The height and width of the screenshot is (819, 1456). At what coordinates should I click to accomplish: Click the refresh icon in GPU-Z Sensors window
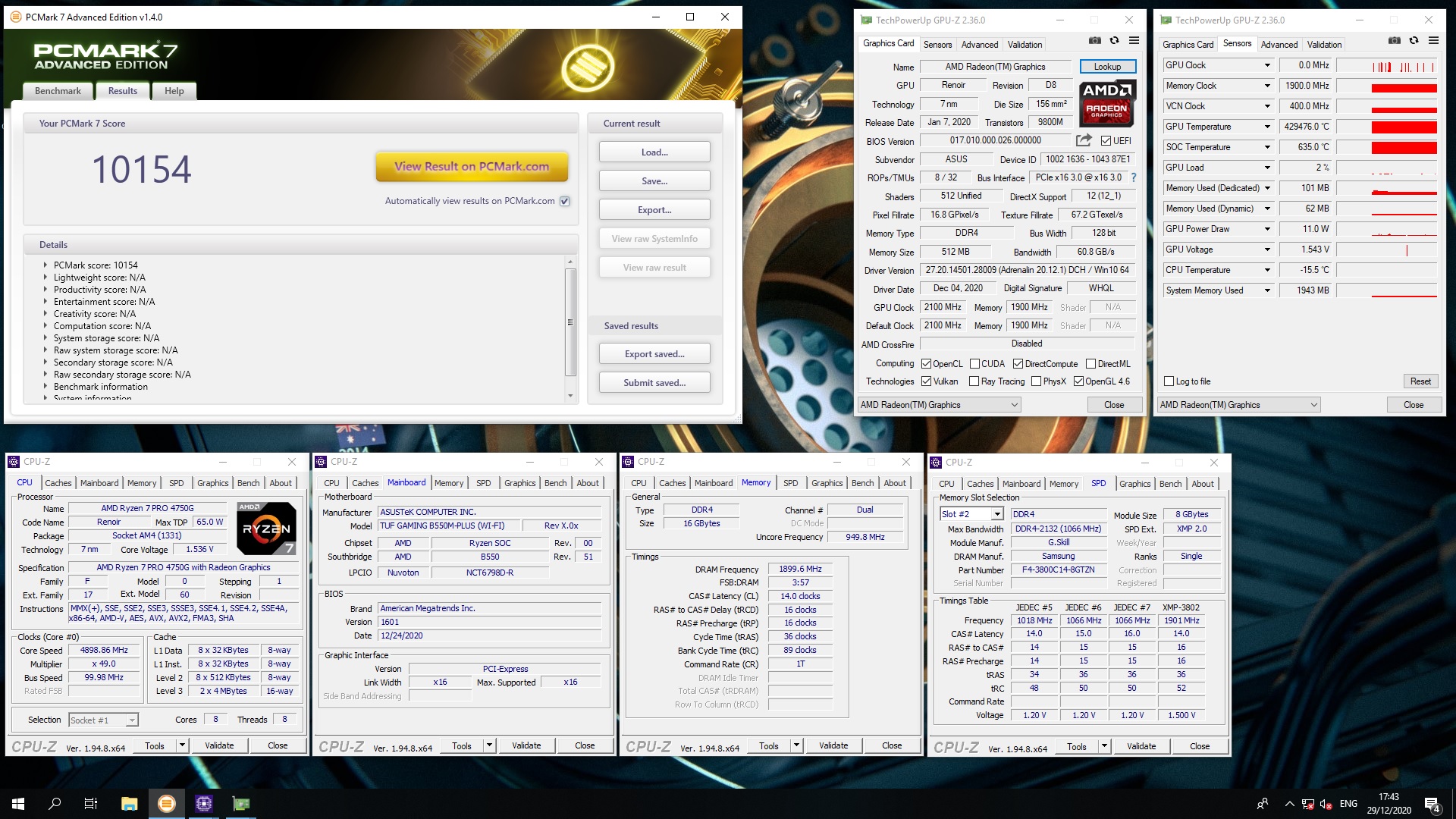pos(1414,41)
